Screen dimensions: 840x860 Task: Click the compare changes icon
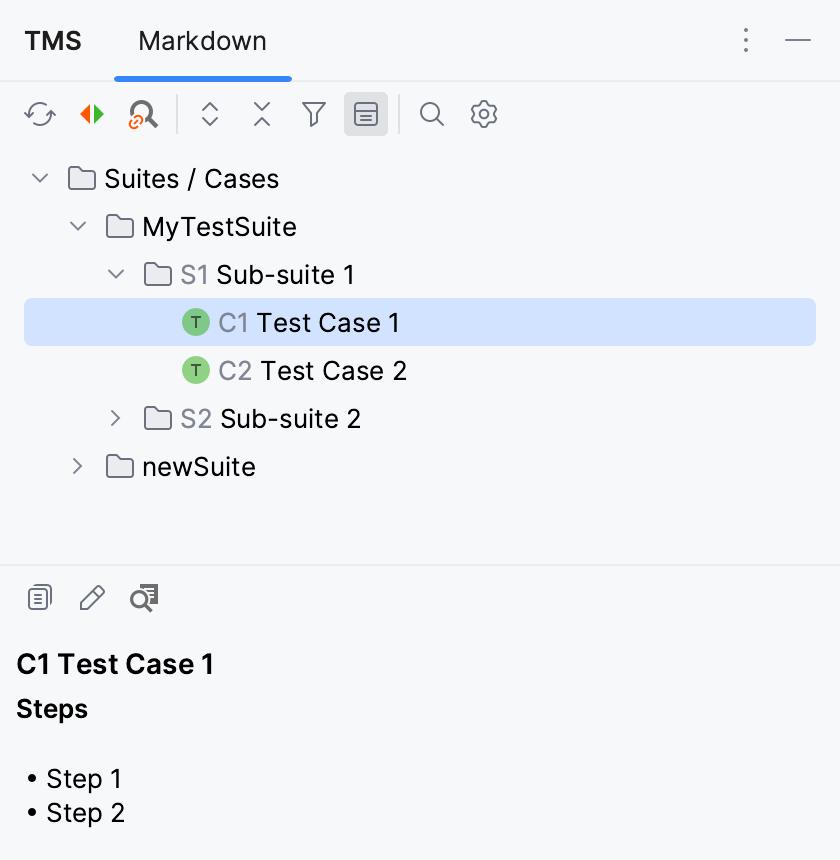coord(91,114)
